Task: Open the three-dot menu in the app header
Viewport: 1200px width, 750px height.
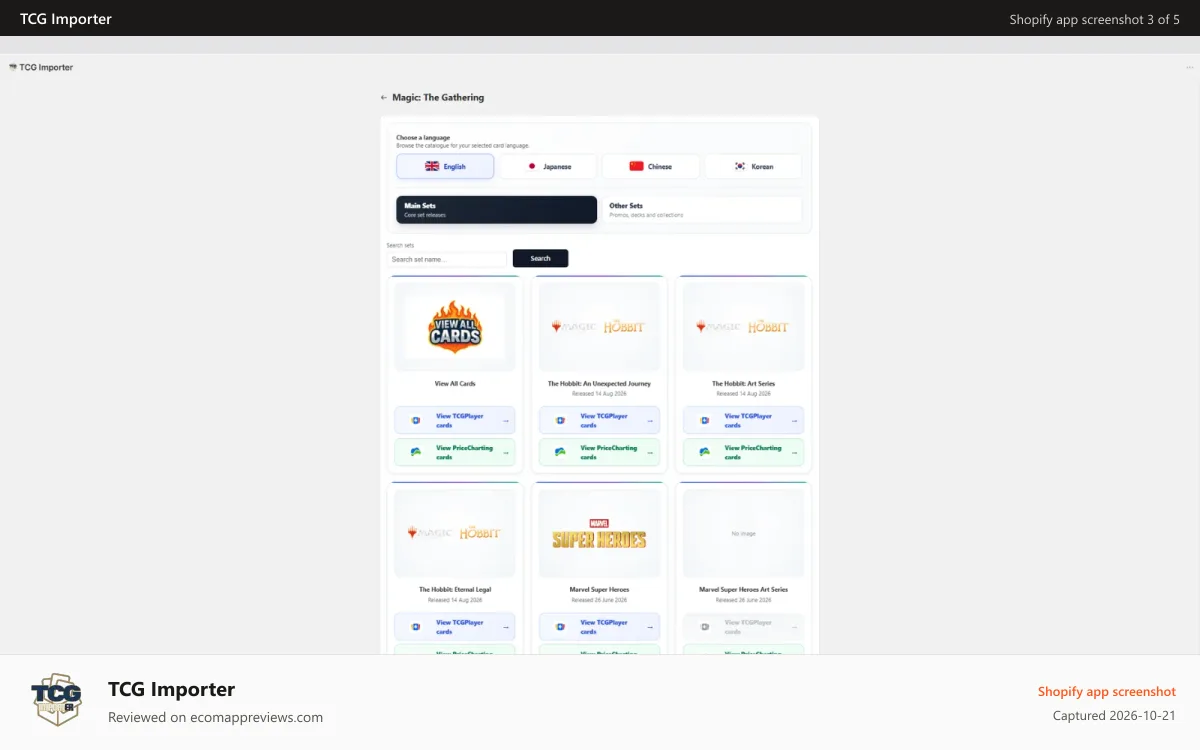Action: pyautogui.click(x=1189, y=68)
